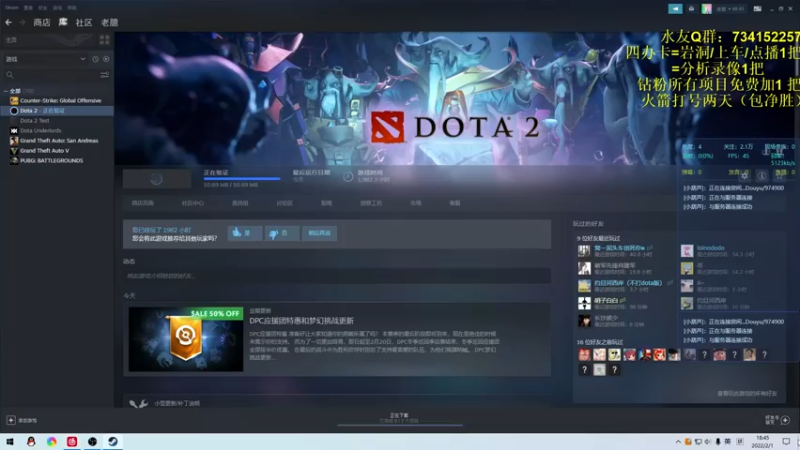
Task: Click the loading play button for Dota 2
Action: 157,179
